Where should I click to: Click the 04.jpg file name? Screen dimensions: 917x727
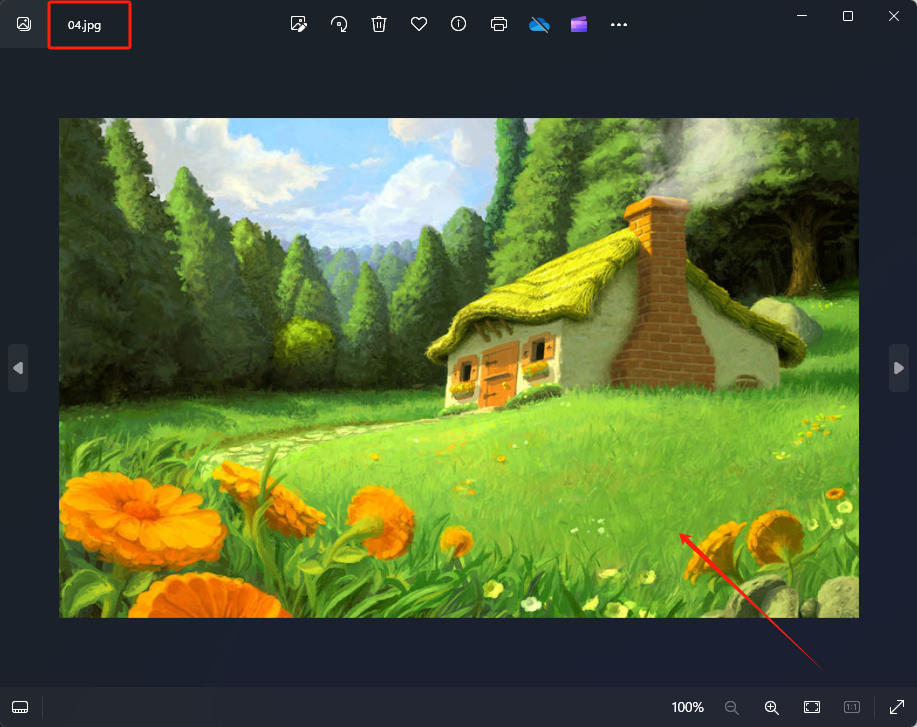click(x=84, y=25)
